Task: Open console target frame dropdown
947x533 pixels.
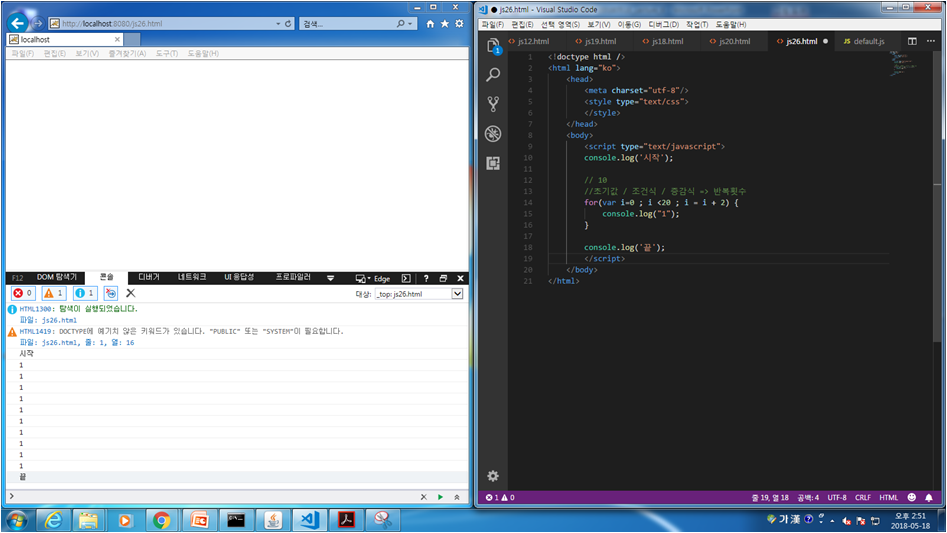Action: (457, 294)
